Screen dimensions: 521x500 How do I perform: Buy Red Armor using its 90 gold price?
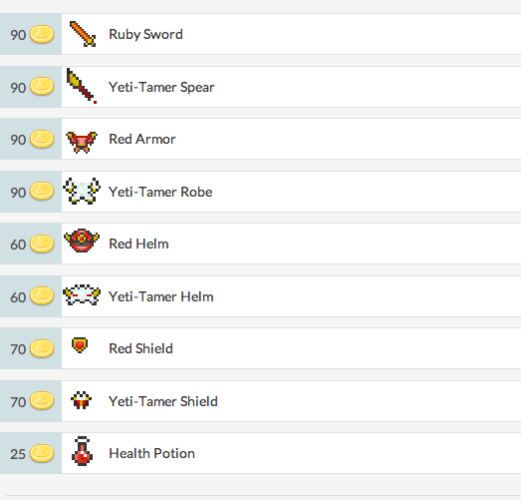[x=31, y=139]
